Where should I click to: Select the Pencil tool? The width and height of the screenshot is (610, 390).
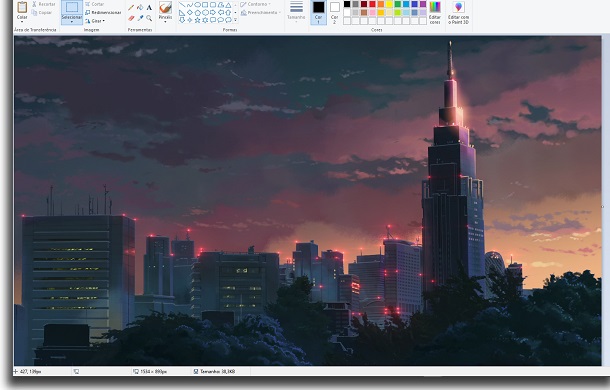pyautogui.click(x=131, y=7)
